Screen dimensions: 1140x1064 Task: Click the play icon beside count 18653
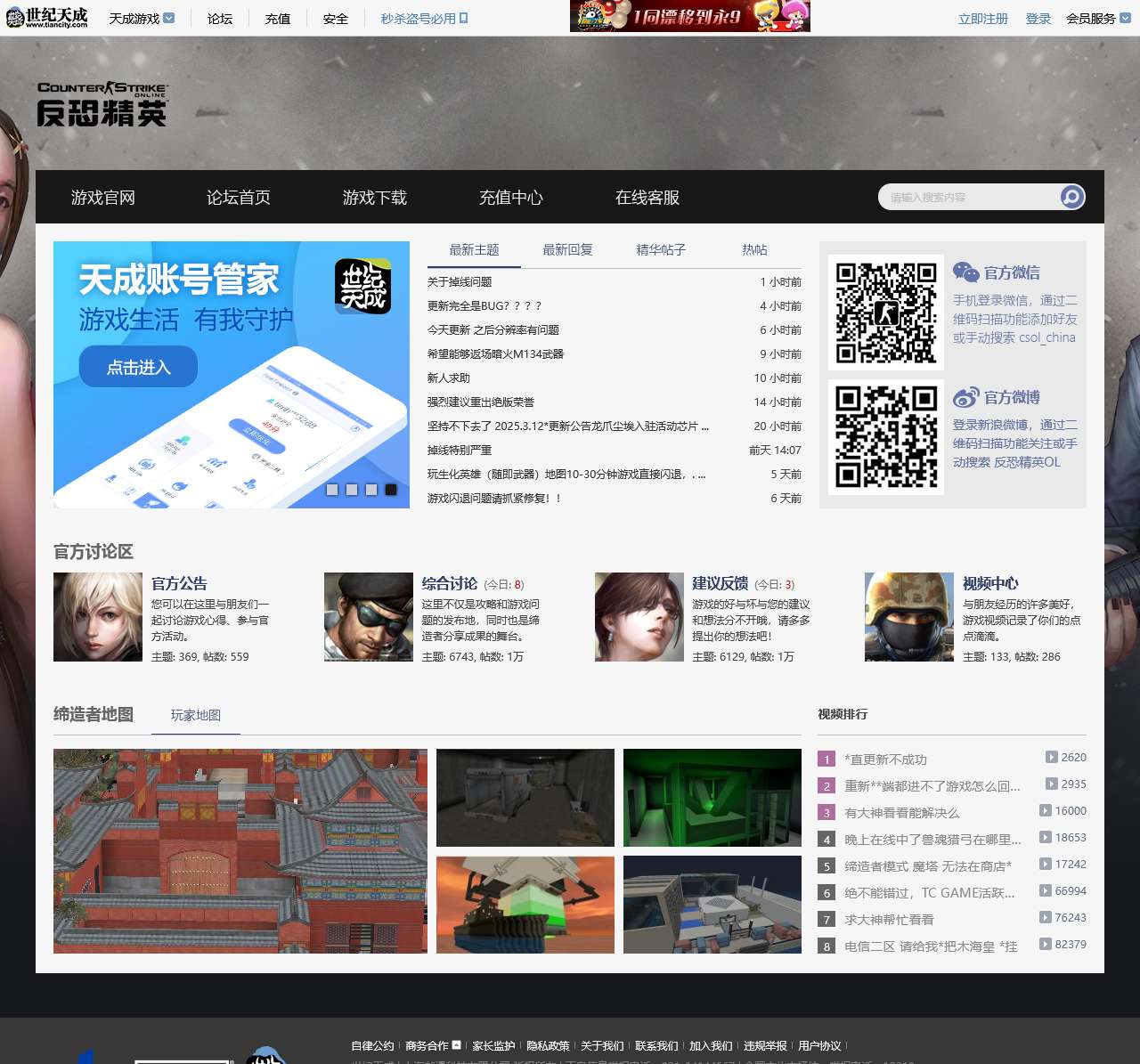[x=1046, y=838]
